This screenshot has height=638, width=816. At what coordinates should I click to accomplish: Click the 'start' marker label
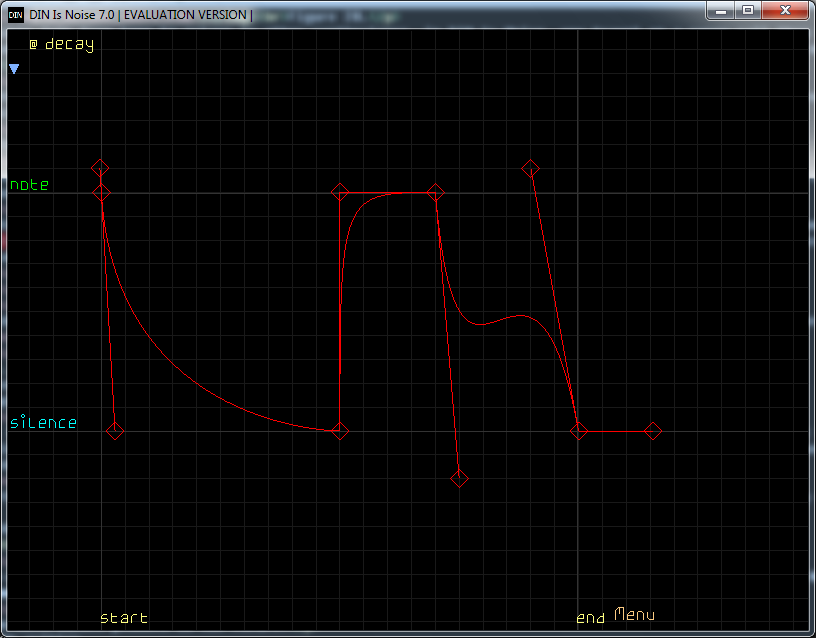point(124,618)
